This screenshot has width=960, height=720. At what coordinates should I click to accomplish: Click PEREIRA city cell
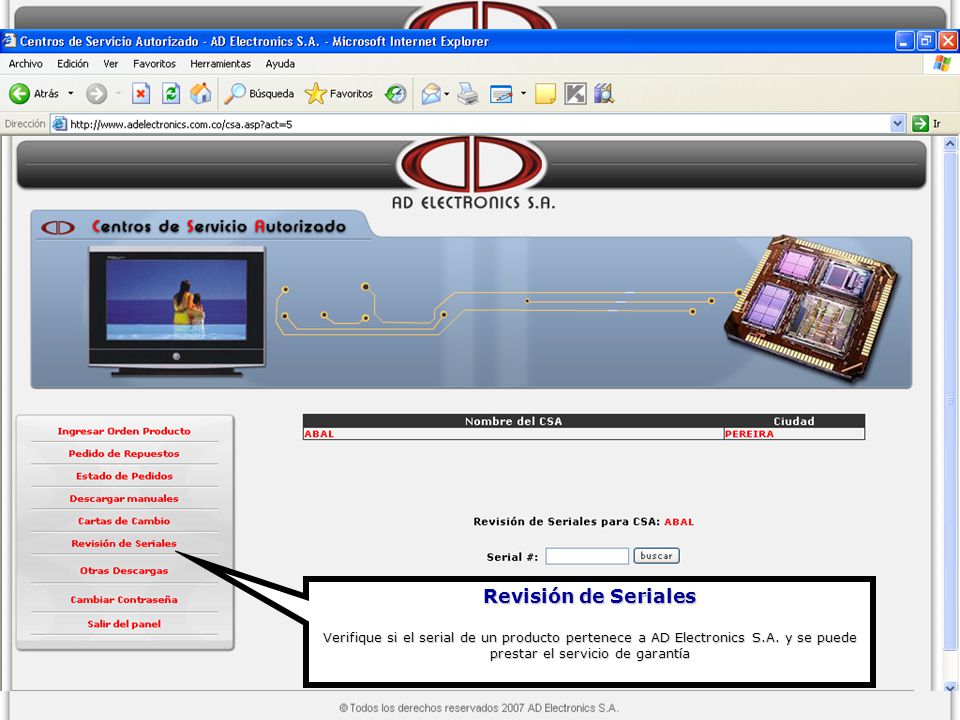click(749, 434)
